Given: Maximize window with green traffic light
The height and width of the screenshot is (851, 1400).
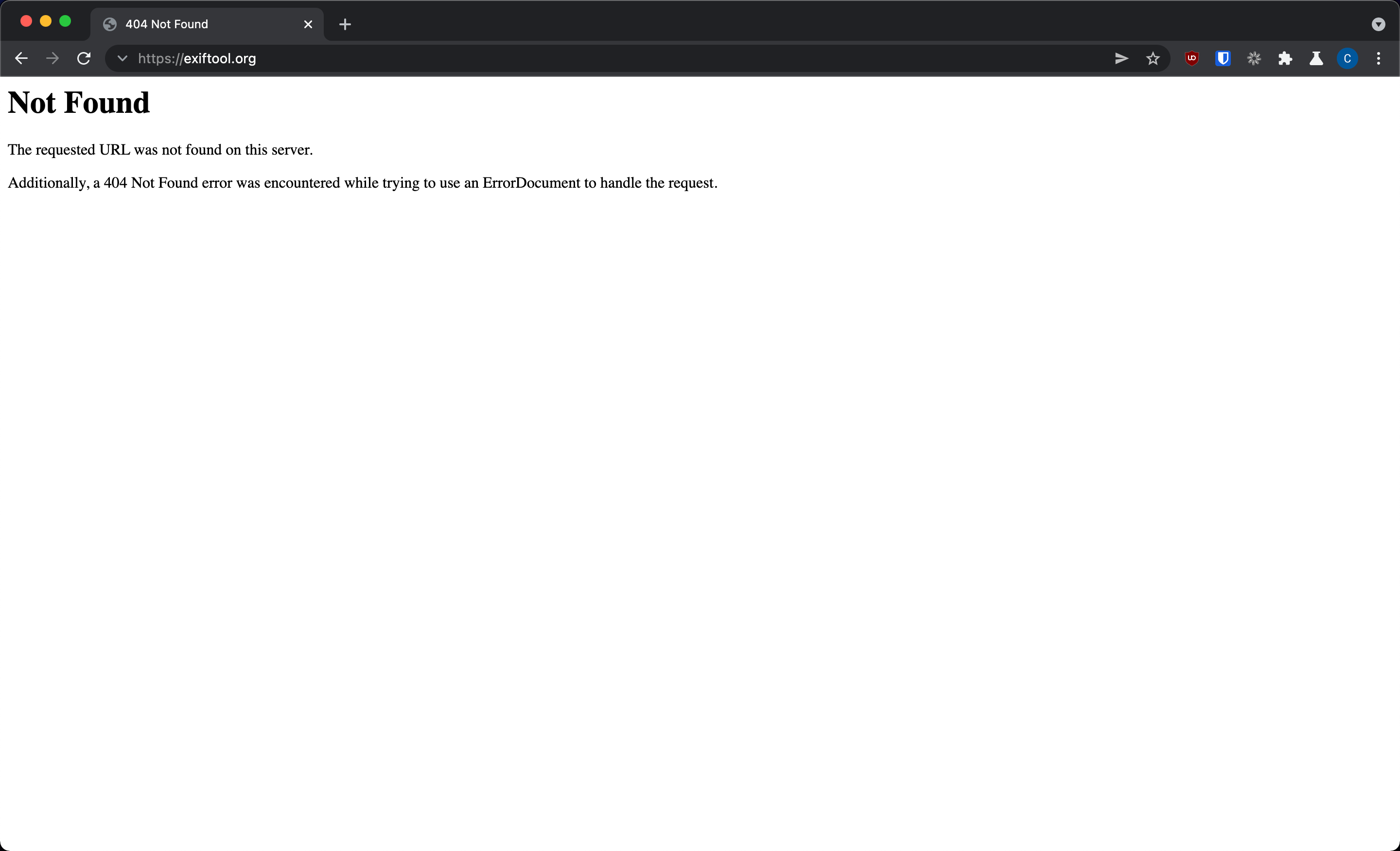Looking at the screenshot, I should click(x=66, y=20).
